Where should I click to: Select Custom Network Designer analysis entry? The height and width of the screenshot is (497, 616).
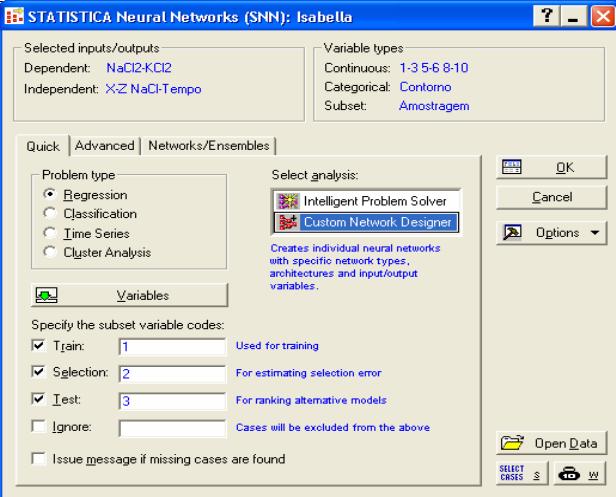(366, 222)
